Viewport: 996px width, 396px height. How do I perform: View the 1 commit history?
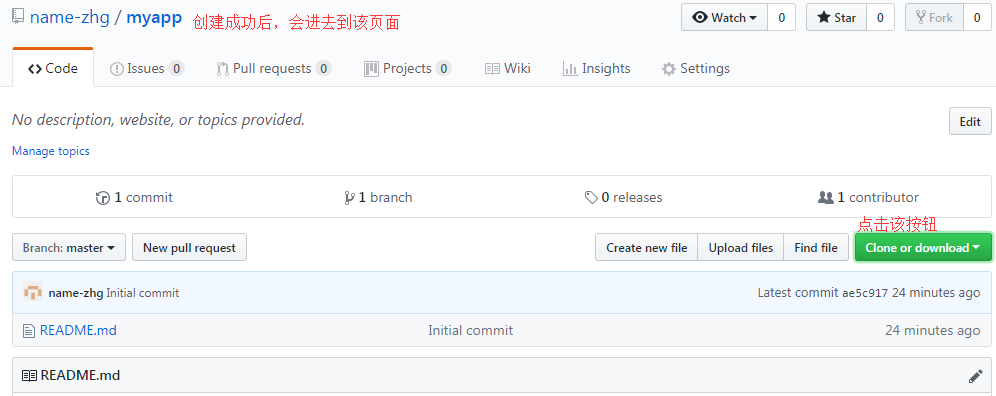coord(134,198)
